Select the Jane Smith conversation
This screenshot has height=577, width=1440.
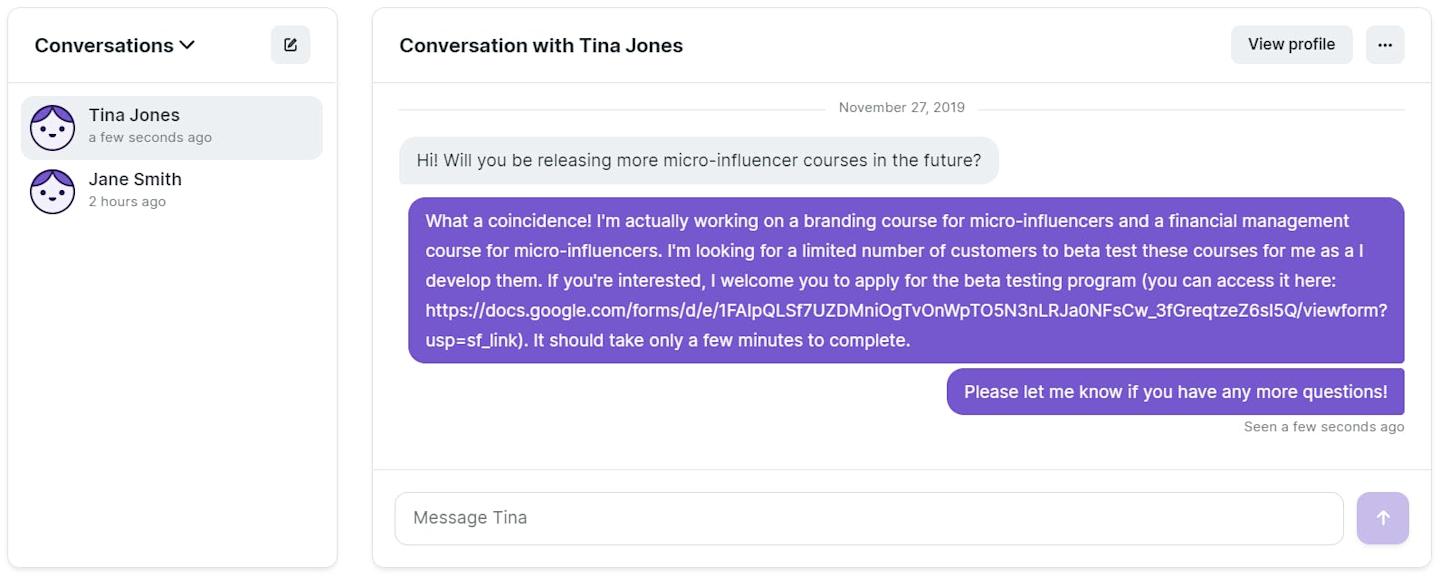click(x=172, y=191)
